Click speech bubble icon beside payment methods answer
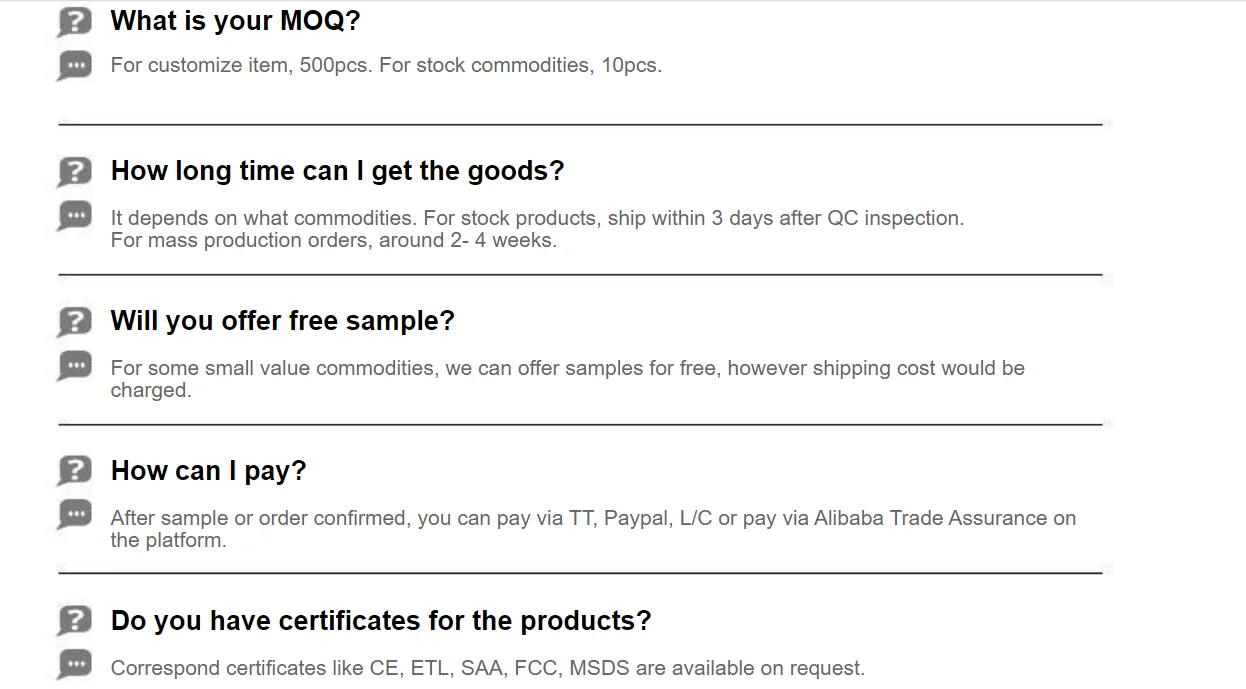This screenshot has width=1246, height=689. click(x=75, y=516)
